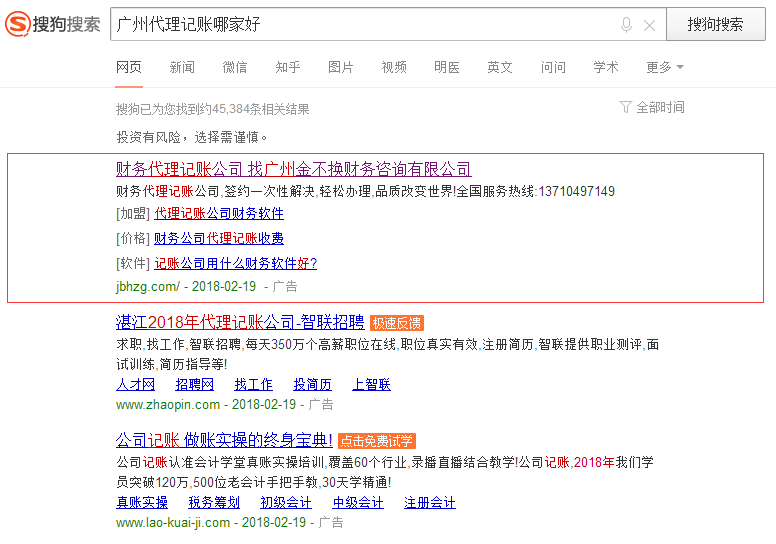
Task: Switch to the 新闻 tab
Action: [182, 67]
